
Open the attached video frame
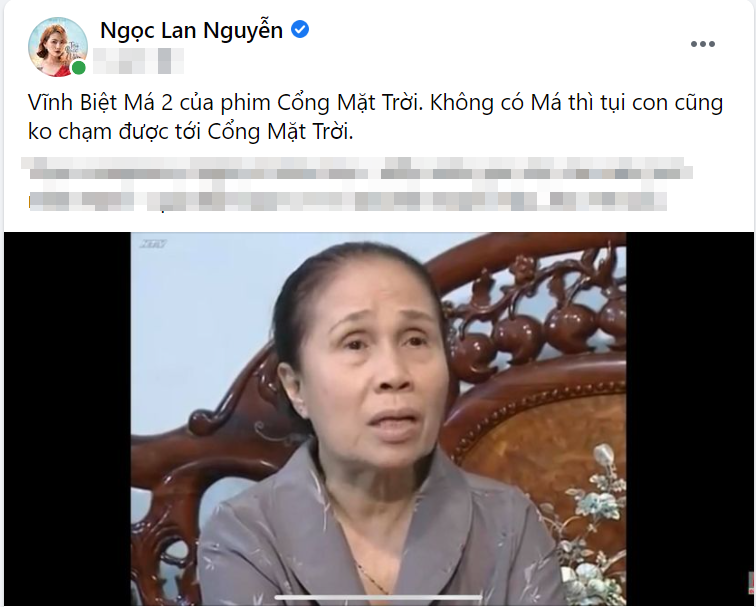378,418
